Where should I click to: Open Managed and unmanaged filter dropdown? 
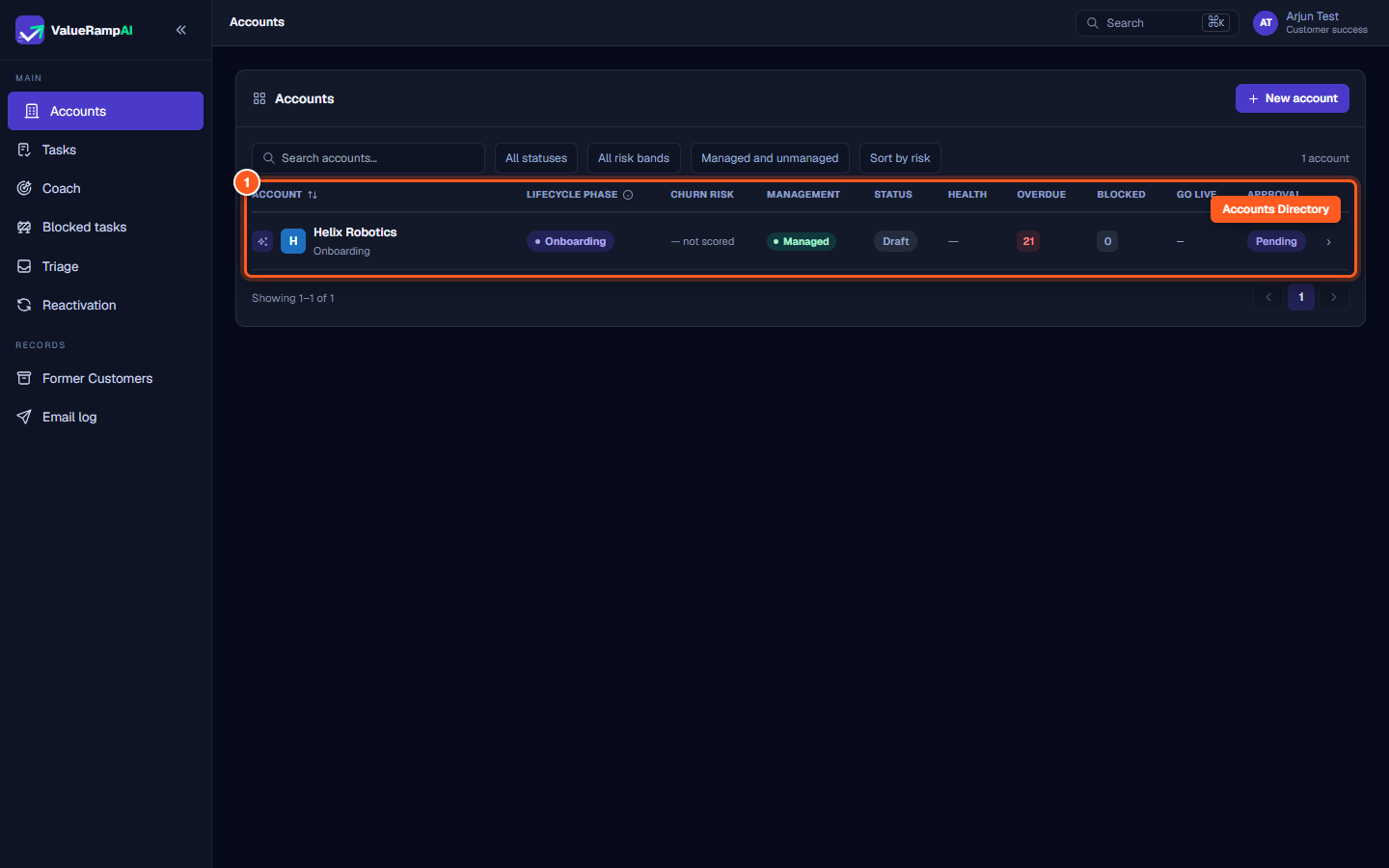pyautogui.click(x=770, y=158)
